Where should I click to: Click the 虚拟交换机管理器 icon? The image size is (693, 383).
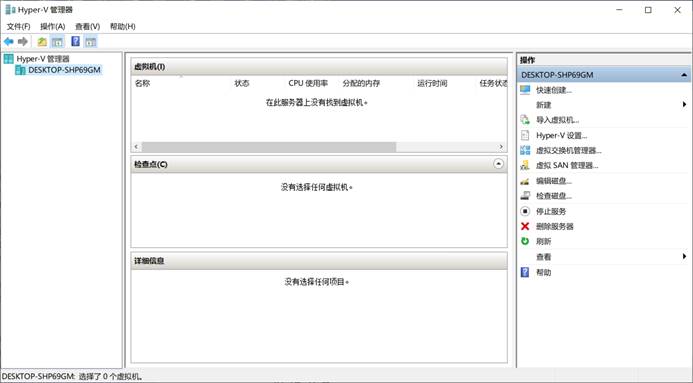click(525, 150)
